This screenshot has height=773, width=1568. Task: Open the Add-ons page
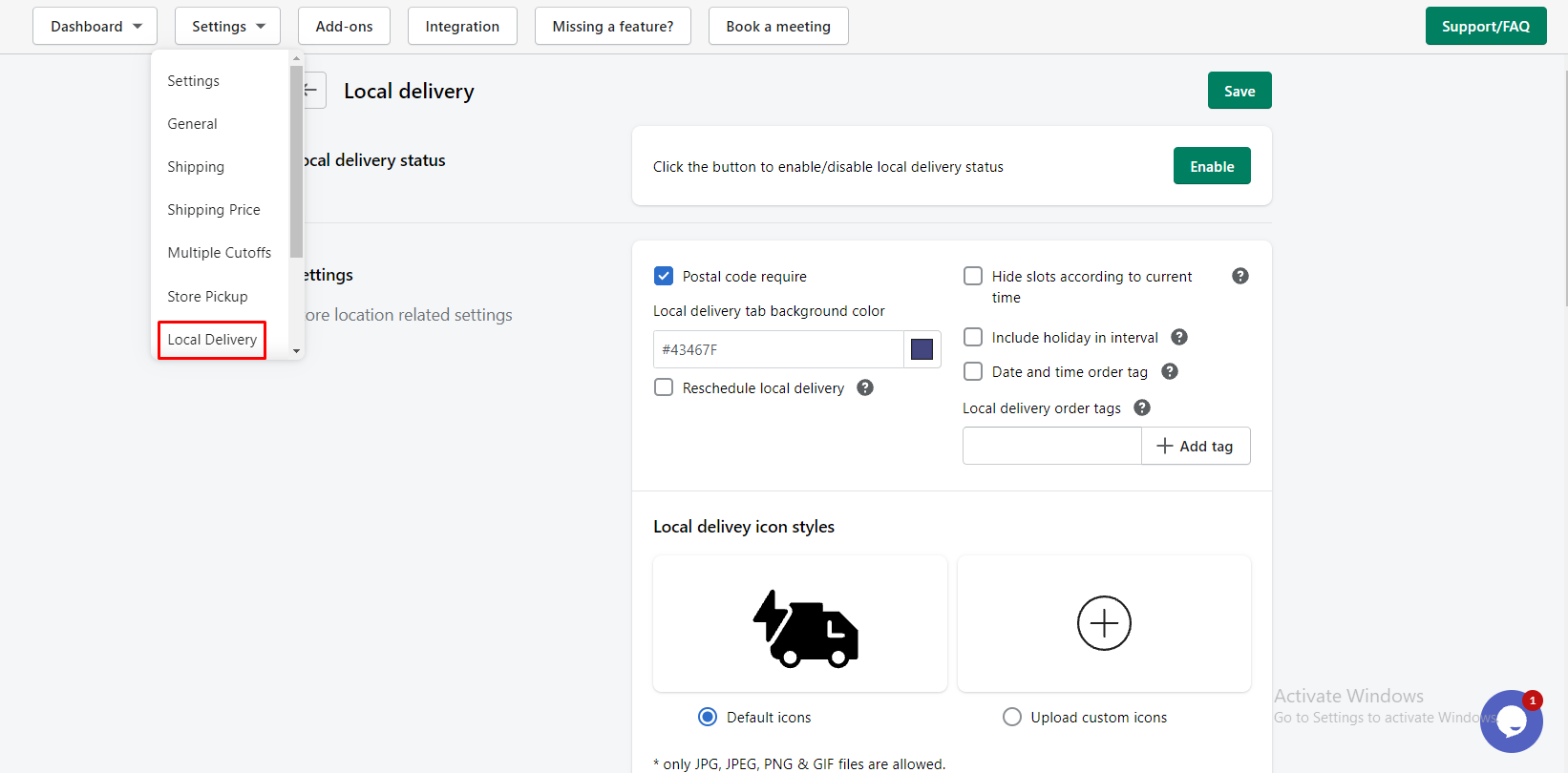(344, 26)
